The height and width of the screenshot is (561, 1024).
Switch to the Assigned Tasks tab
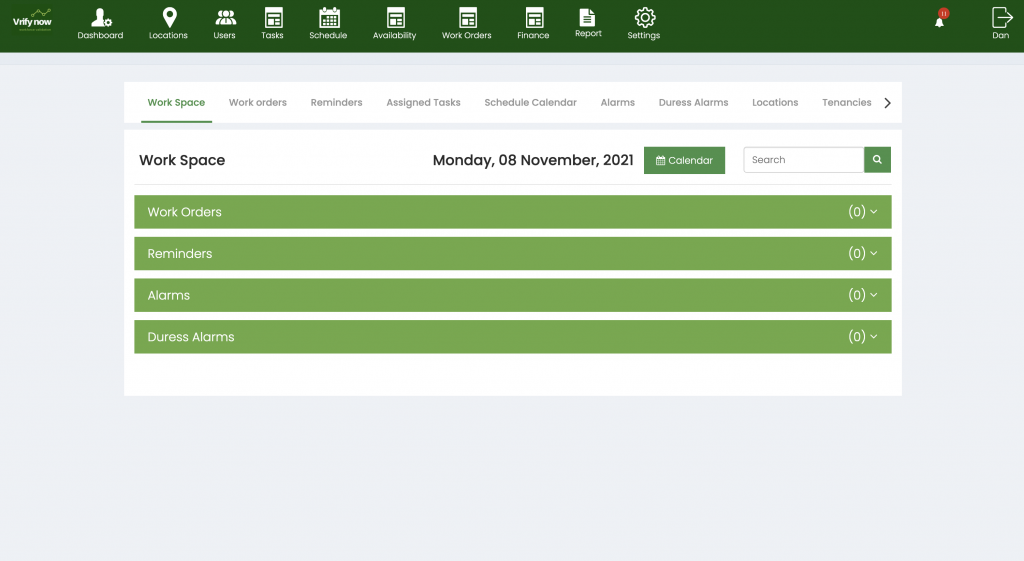[x=423, y=103]
